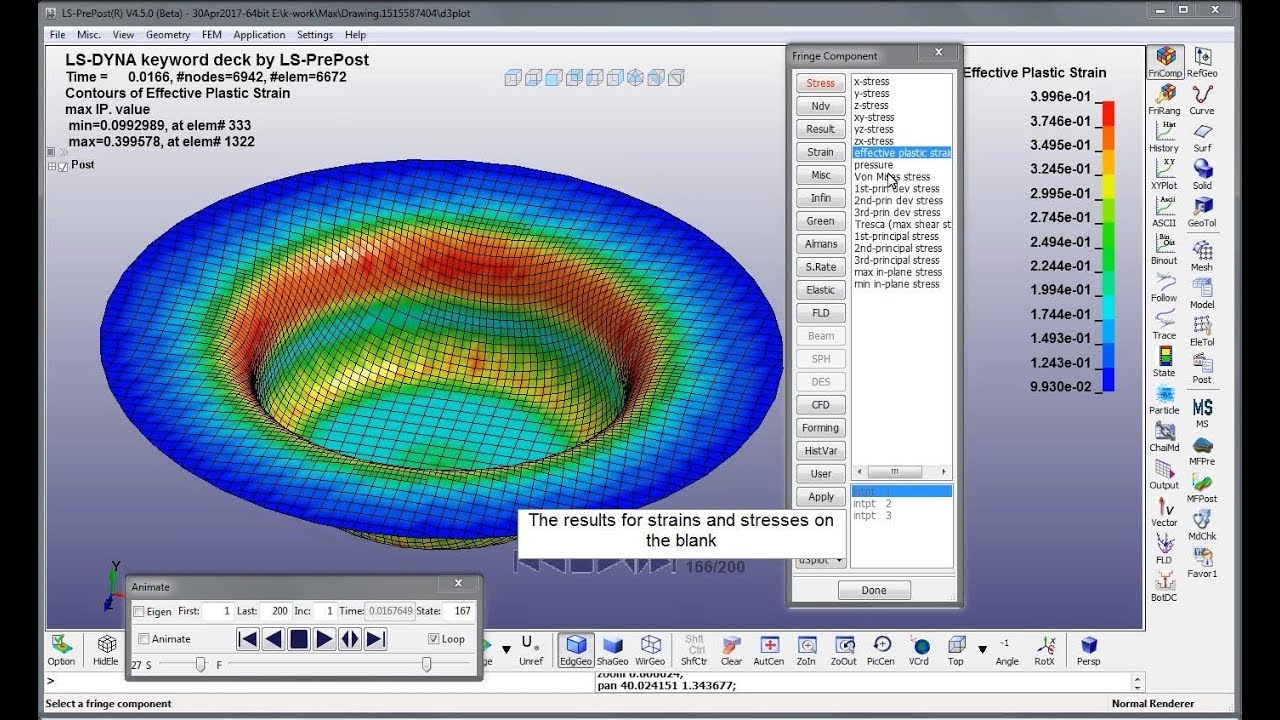Expand the Post tree node
This screenshot has width=1280, height=720.
click(x=52, y=166)
